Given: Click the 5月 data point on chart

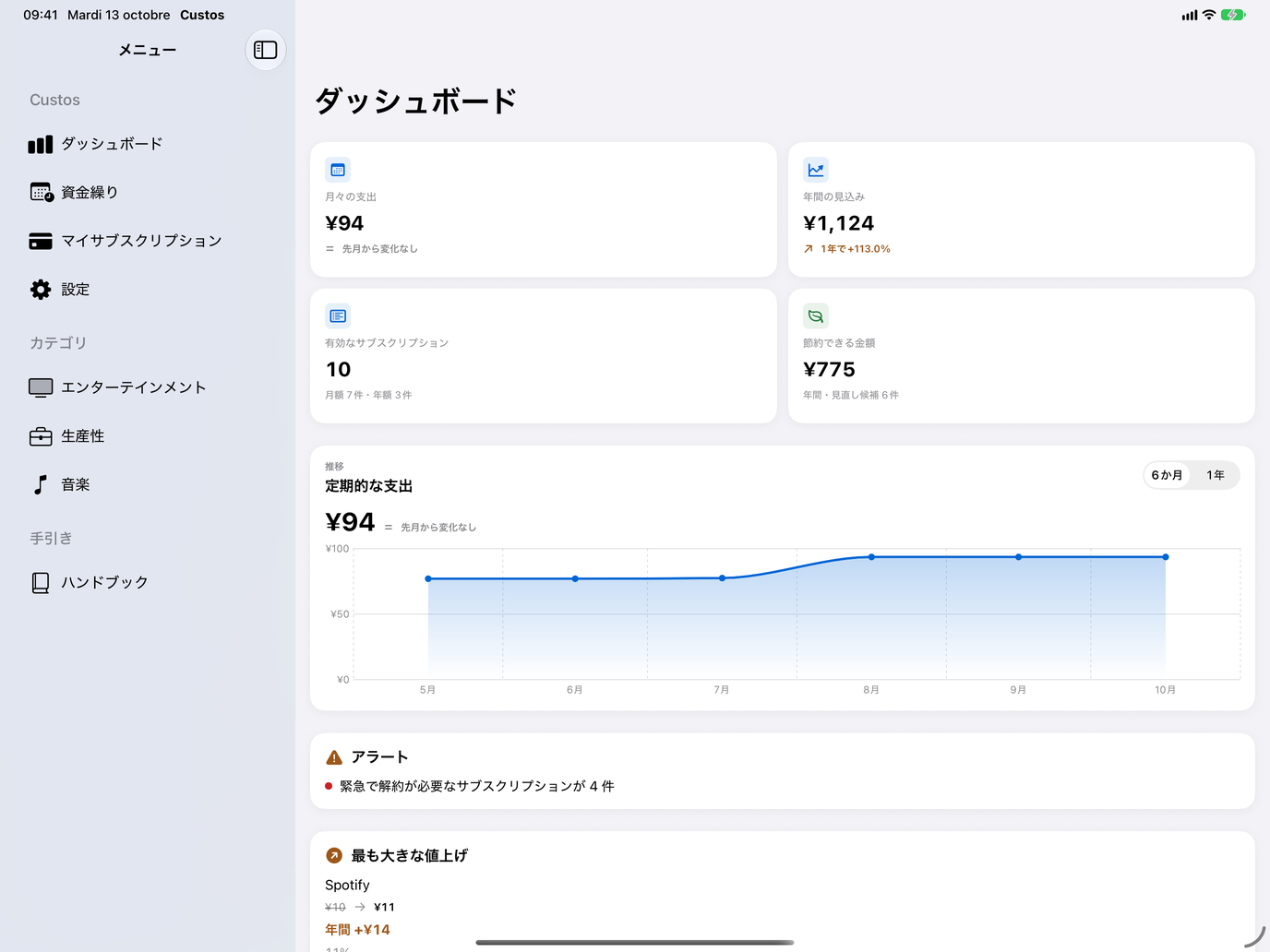Looking at the screenshot, I should [x=428, y=578].
